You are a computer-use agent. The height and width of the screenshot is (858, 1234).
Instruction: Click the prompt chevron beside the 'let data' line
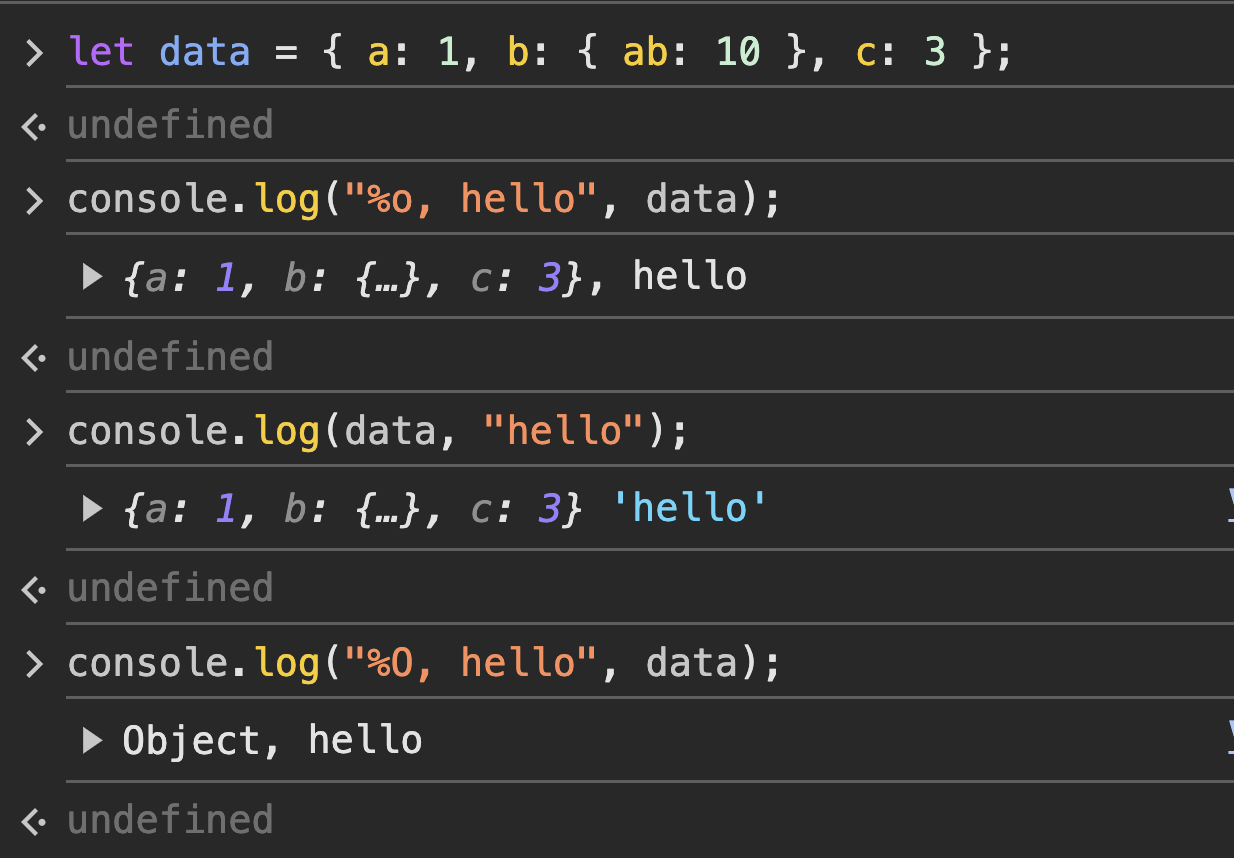(34, 52)
